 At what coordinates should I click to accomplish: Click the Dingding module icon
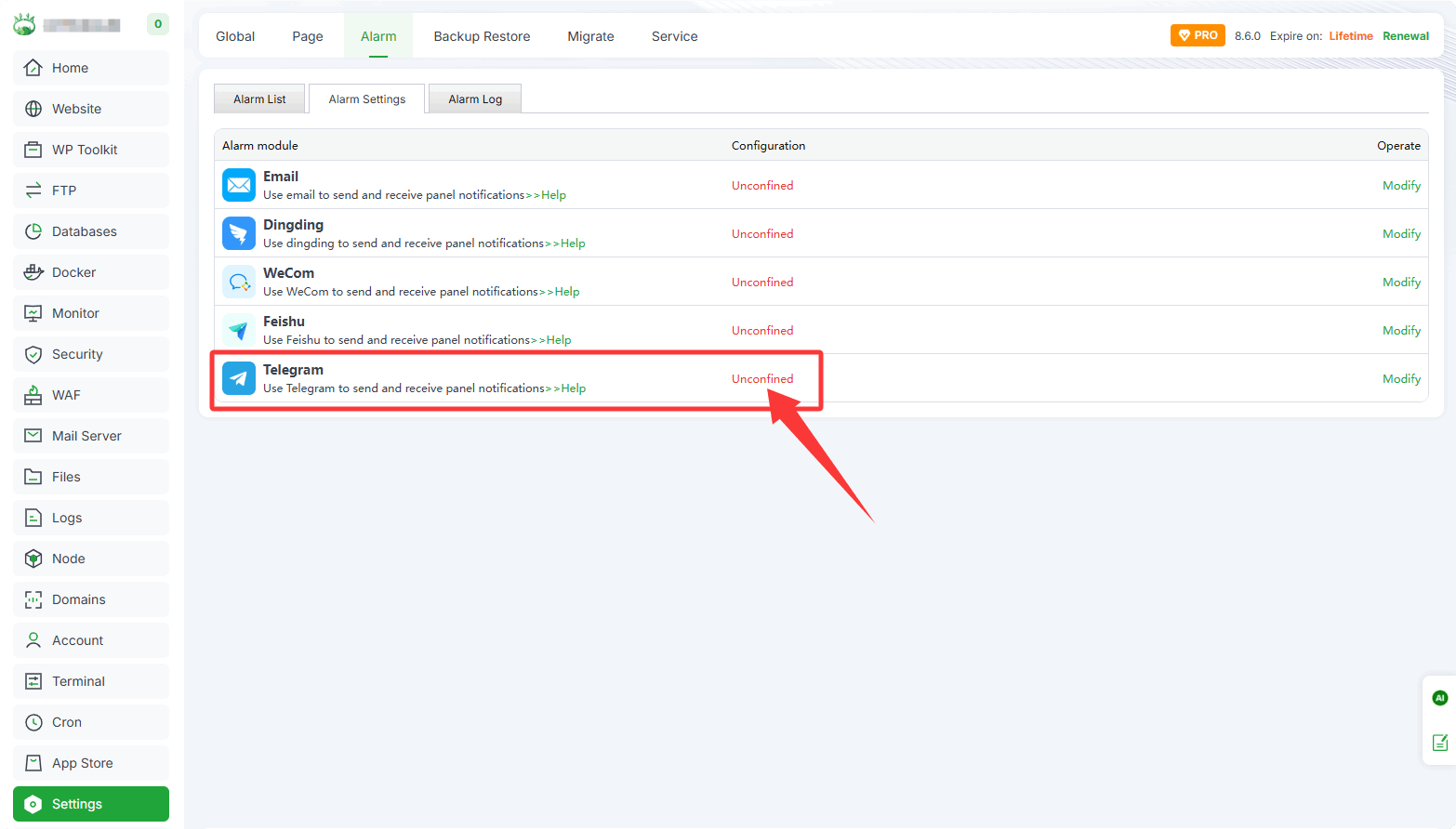[239, 233]
